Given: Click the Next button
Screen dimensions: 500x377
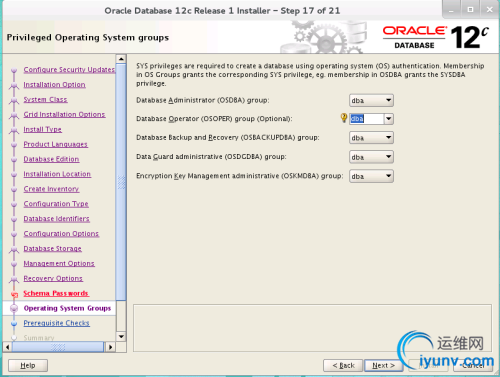Looking at the screenshot, I should coord(383,365).
